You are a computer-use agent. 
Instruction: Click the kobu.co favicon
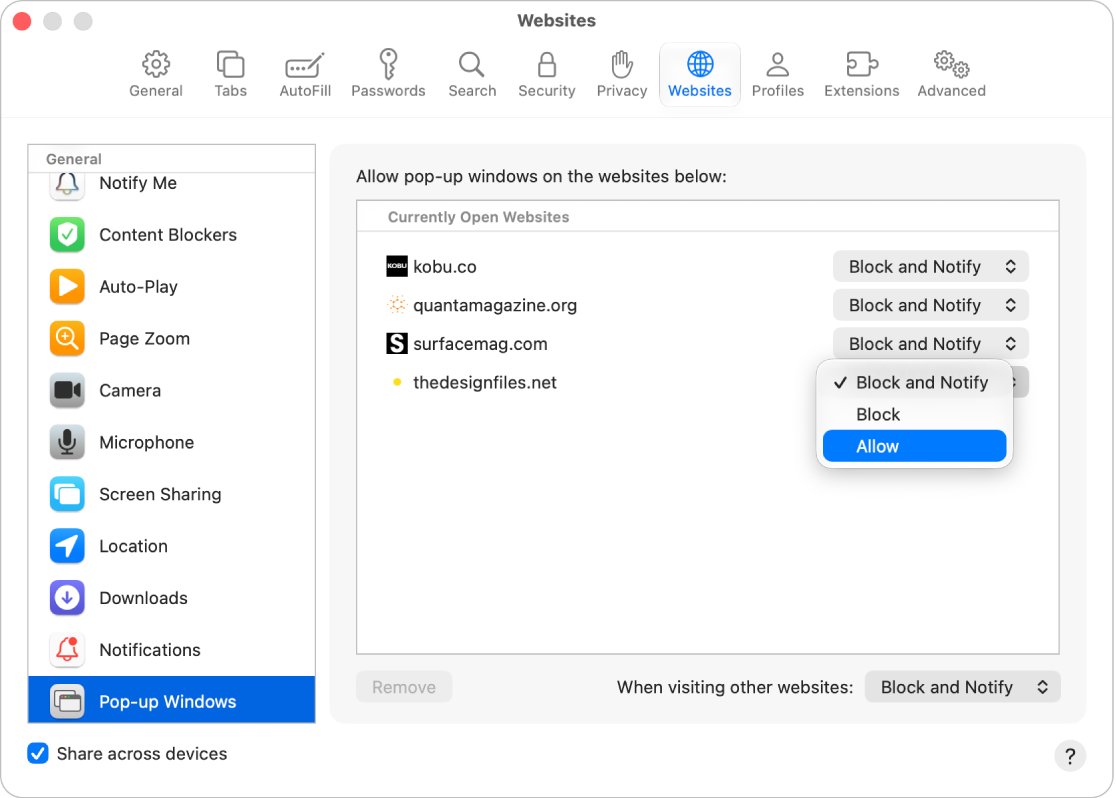pos(396,266)
